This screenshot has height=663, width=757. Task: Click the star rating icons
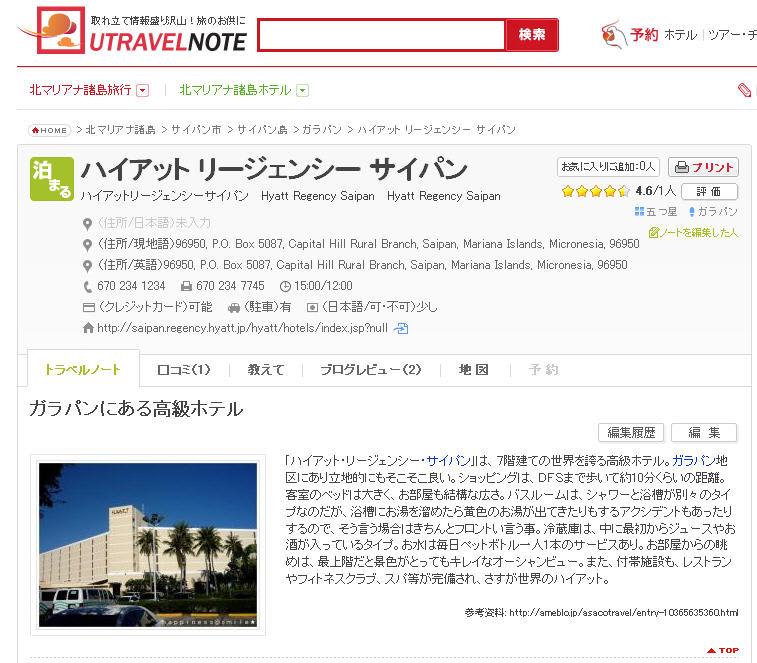coord(596,191)
